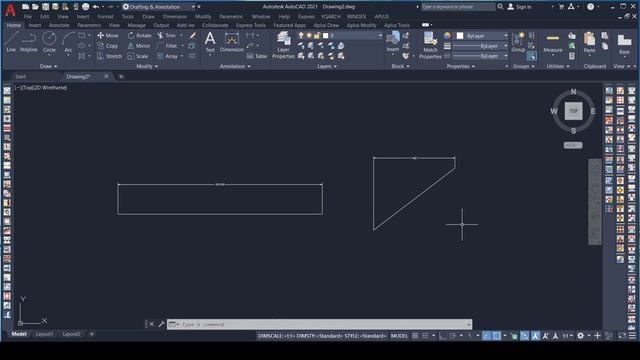Open the layer selection dropdown
The width and height of the screenshot is (640, 360).
click(352, 36)
